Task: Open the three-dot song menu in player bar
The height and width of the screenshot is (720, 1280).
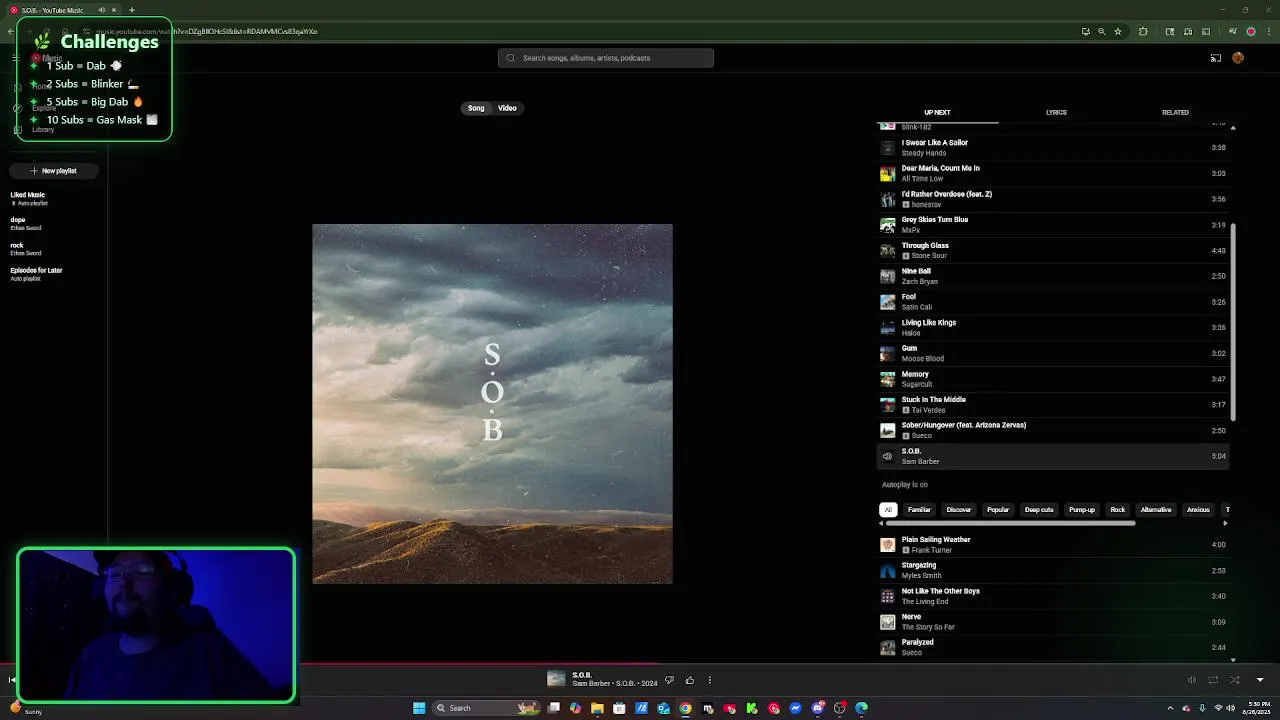Action: click(710, 680)
